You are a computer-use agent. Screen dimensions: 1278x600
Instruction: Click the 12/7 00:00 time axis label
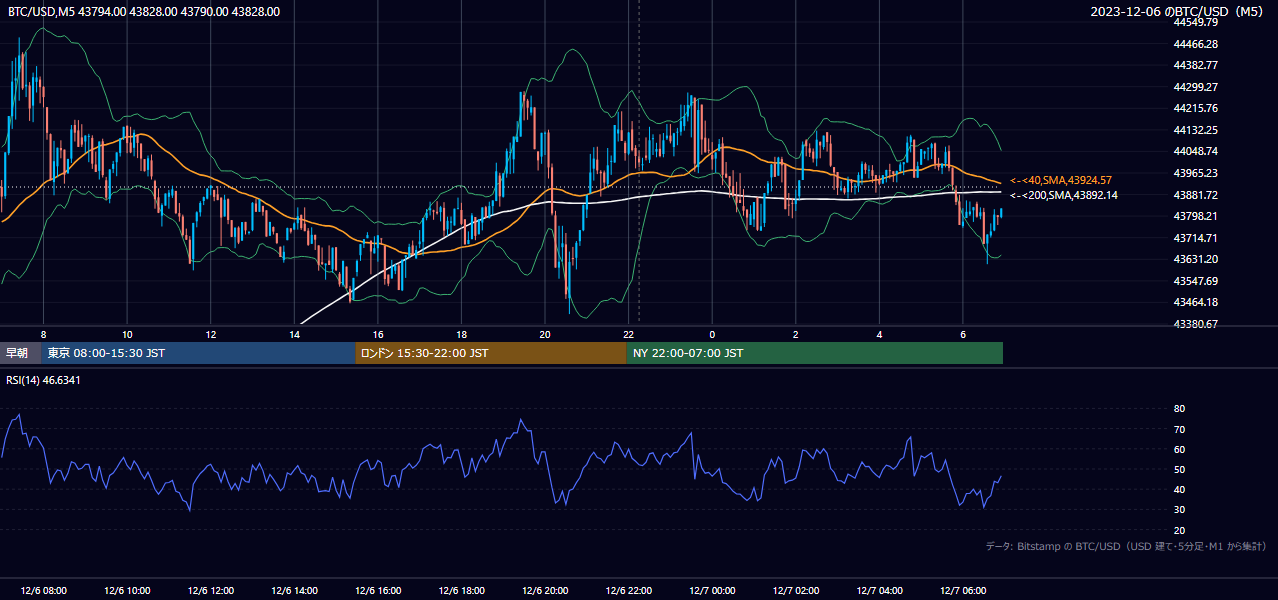pyautogui.click(x=712, y=591)
